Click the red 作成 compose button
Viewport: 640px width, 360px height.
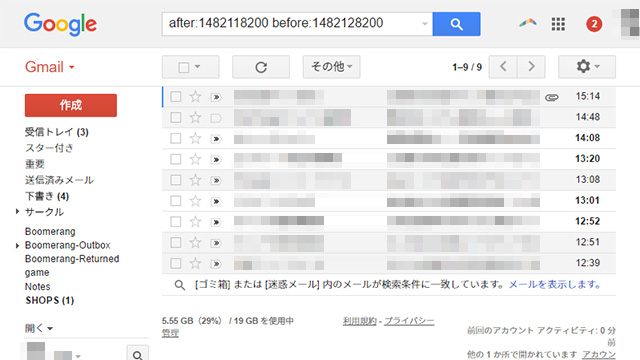[71, 105]
